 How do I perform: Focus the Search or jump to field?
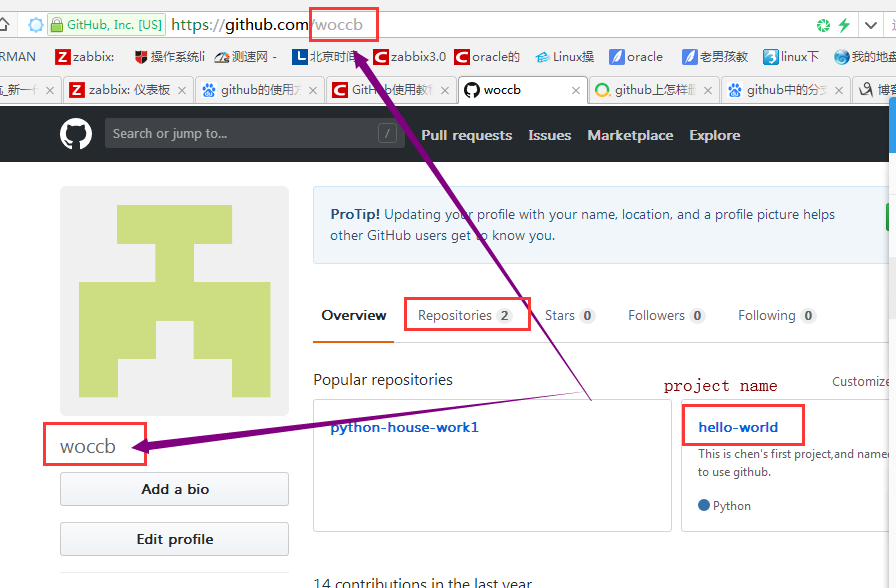(255, 134)
